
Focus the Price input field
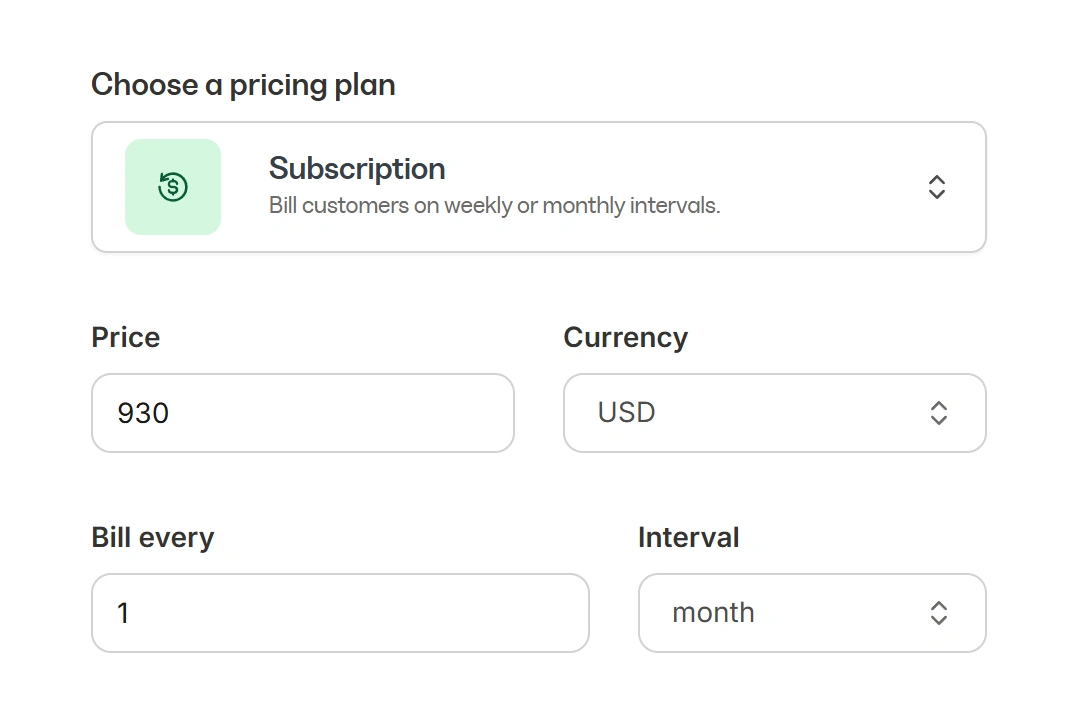303,413
